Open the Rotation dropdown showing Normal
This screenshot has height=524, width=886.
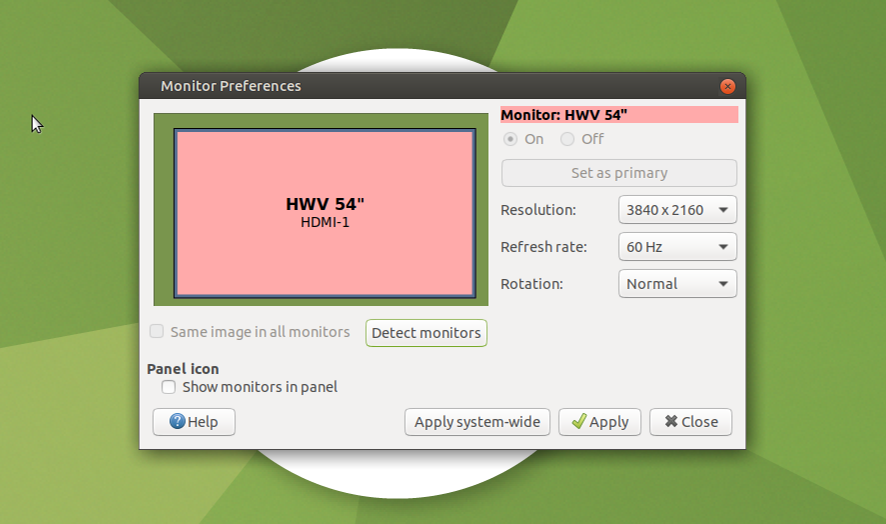pyautogui.click(x=677, y=284)
